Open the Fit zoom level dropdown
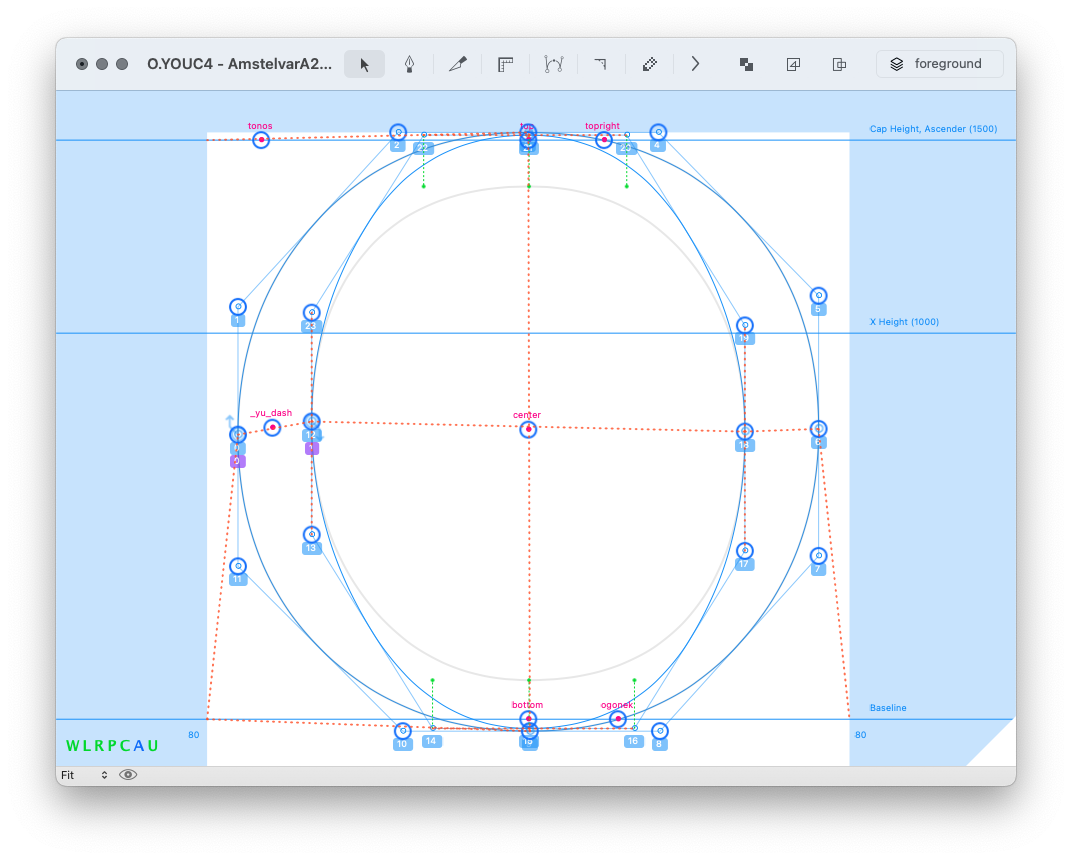1072x860 pixels. (84, 775)
